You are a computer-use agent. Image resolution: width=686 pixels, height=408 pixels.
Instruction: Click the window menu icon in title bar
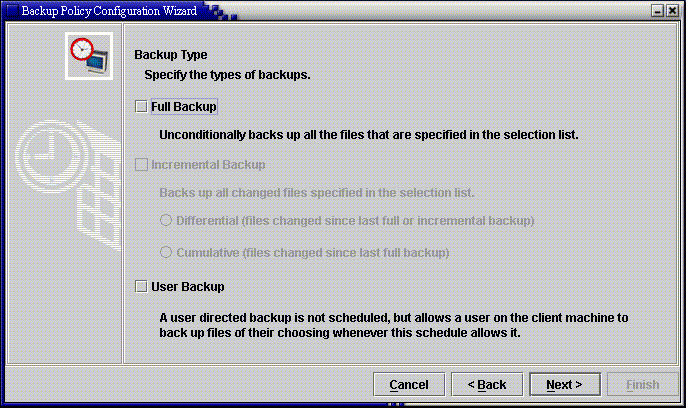pyautogui.click(x=12, y=10)
